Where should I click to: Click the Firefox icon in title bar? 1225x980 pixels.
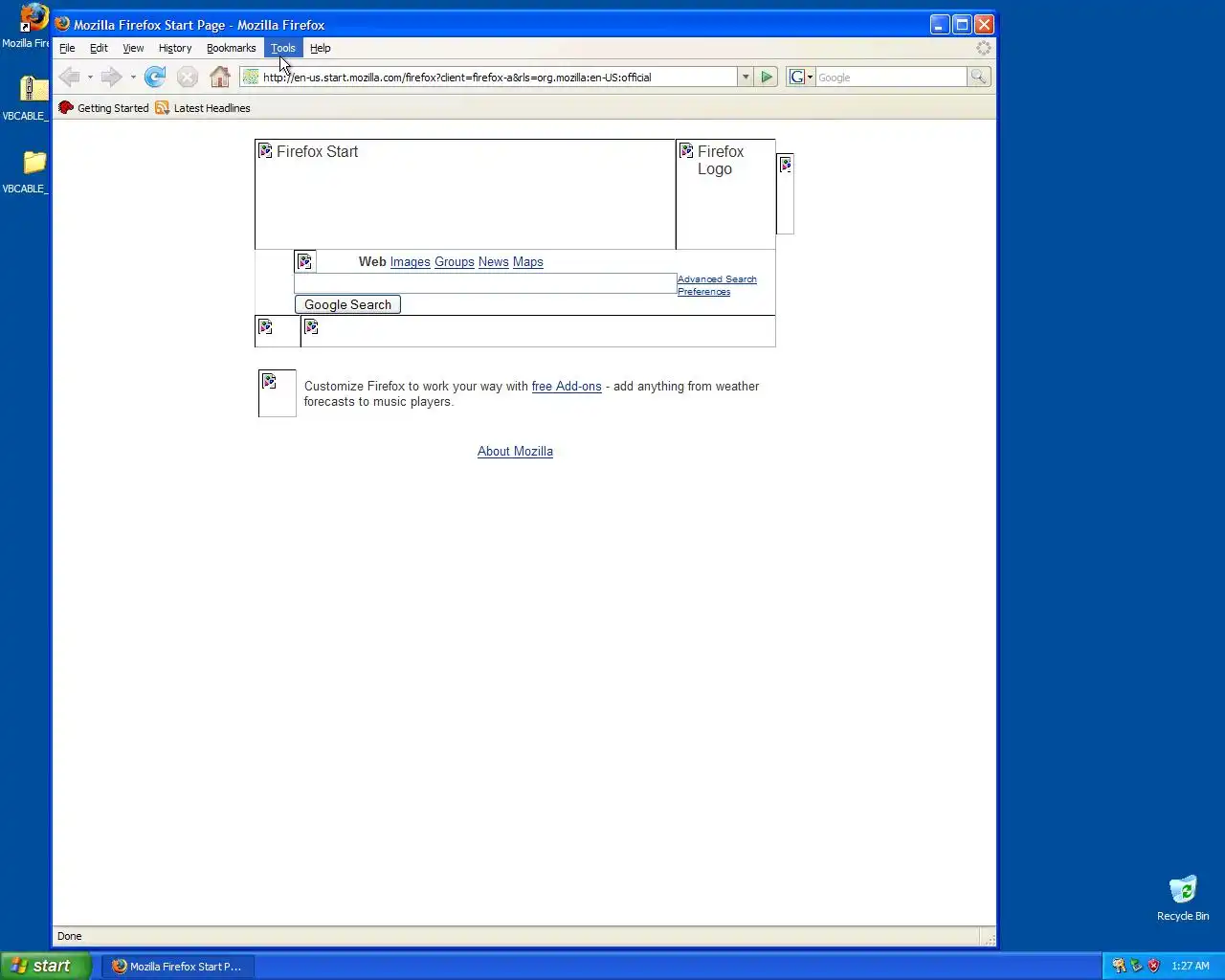click(x=63, y=24)
